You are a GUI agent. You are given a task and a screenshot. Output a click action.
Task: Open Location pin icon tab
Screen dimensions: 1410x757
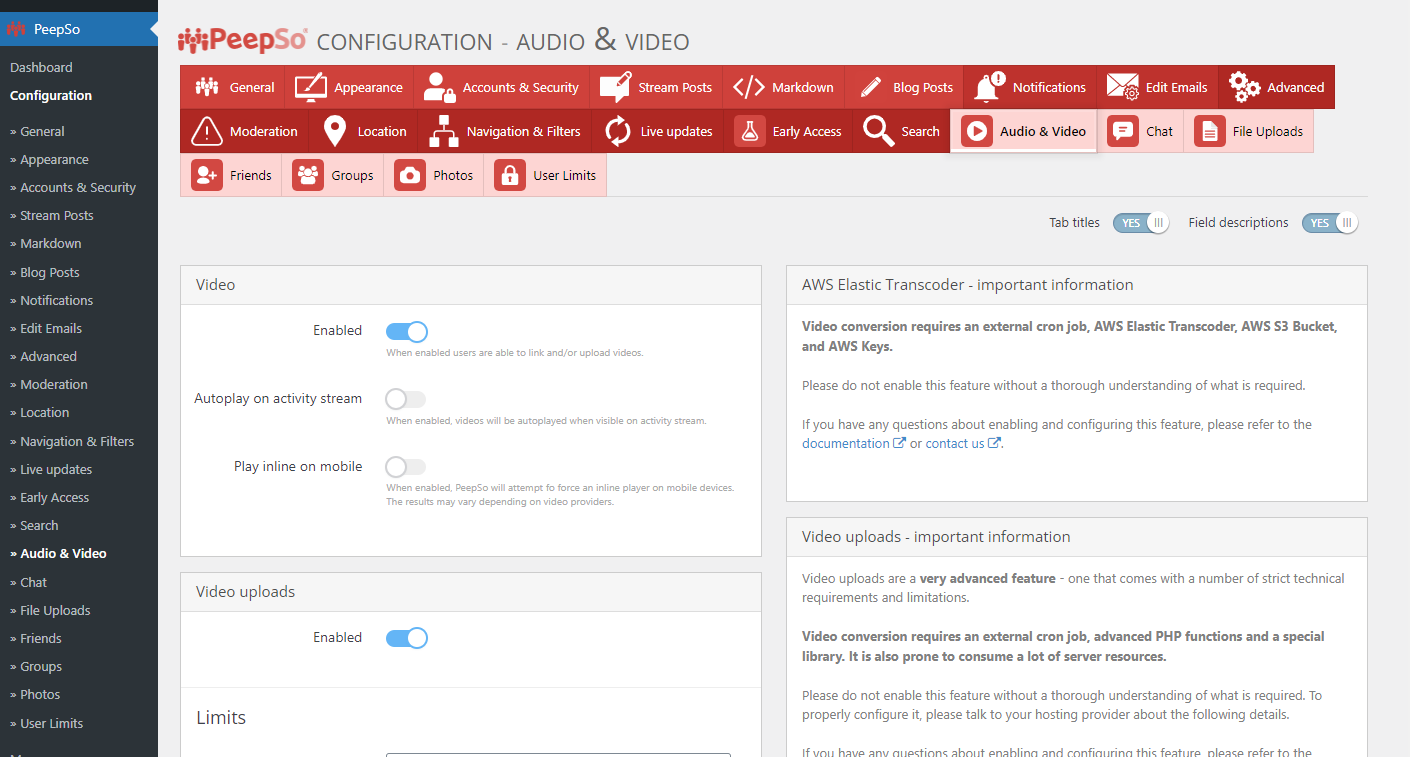[x=335, y=131]
